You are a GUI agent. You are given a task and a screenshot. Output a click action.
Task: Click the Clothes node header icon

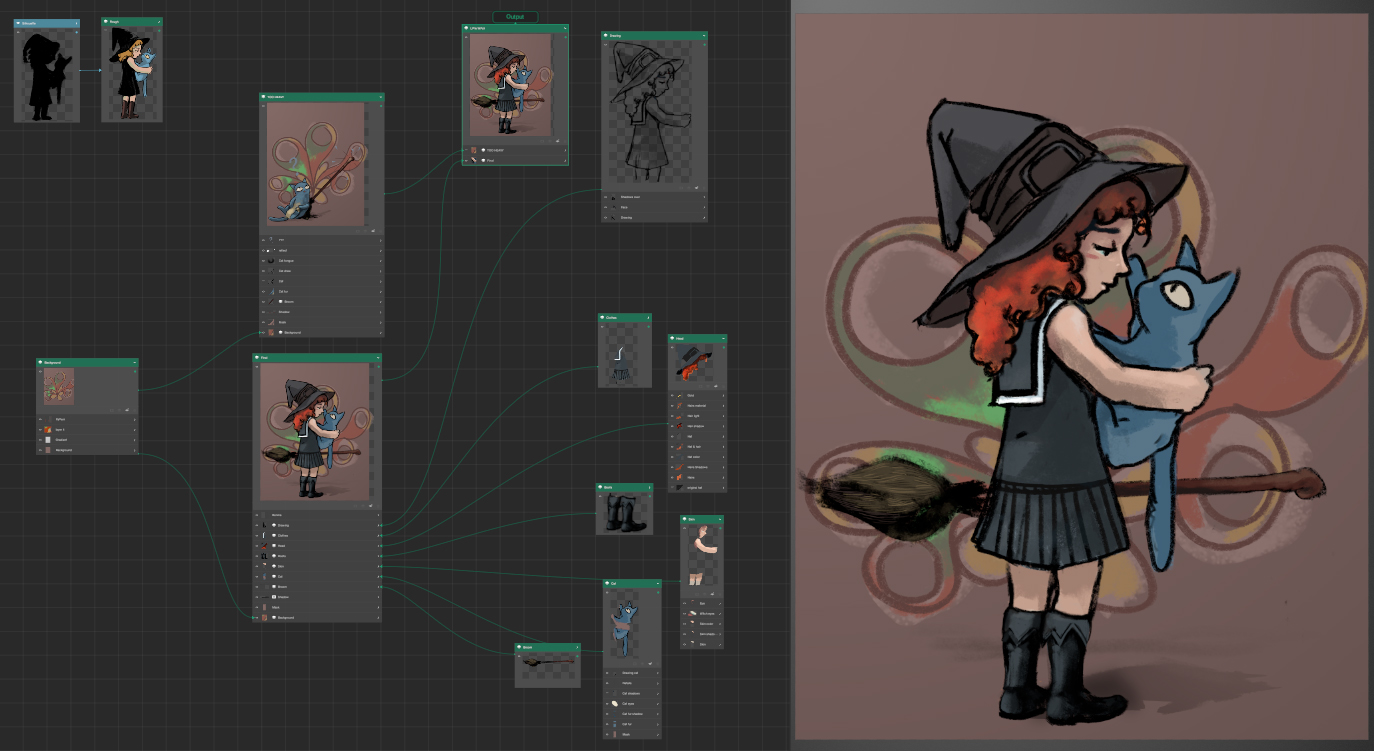(x=601, y=318)
